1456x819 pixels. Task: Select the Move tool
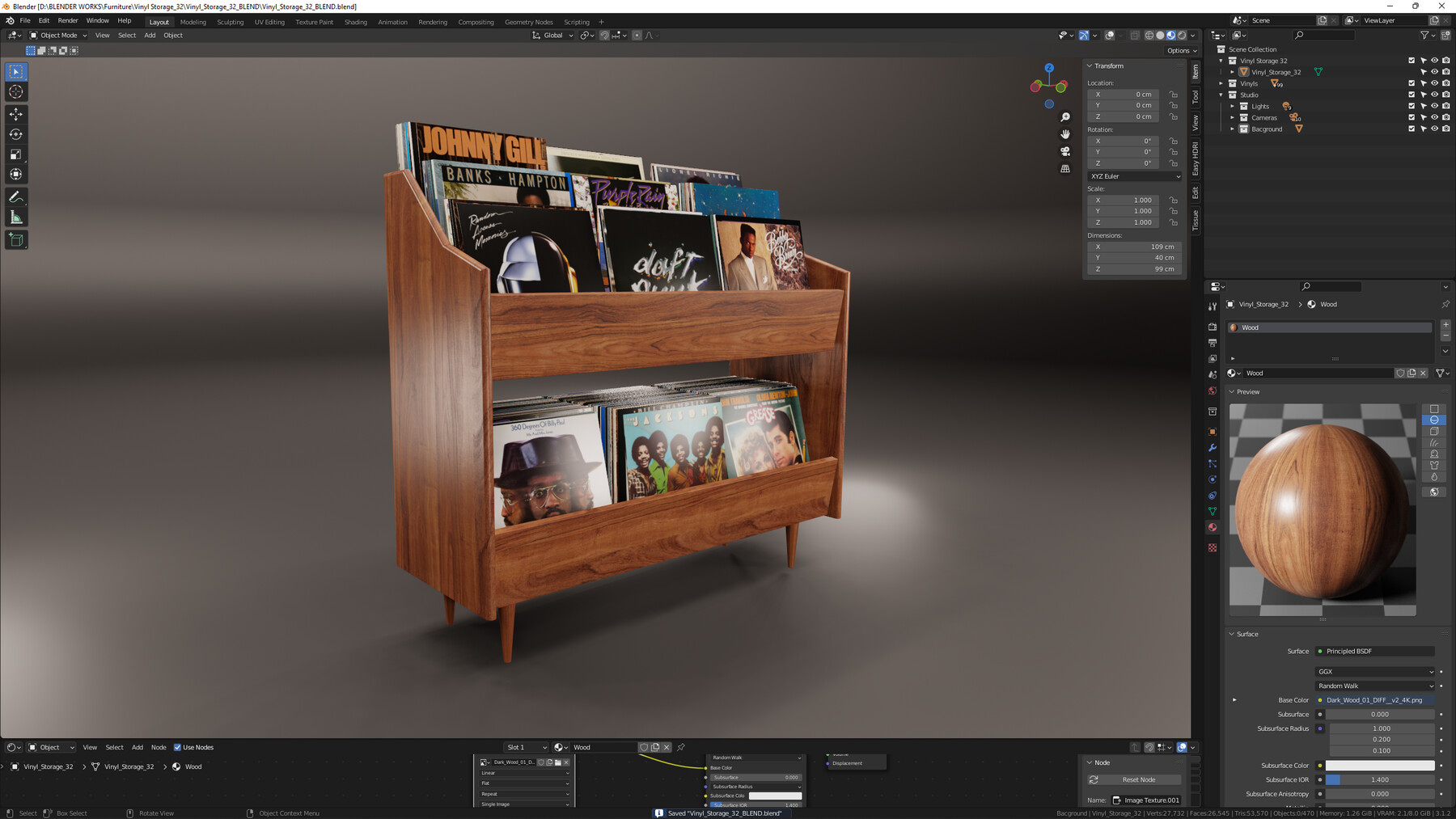(15, 114)
